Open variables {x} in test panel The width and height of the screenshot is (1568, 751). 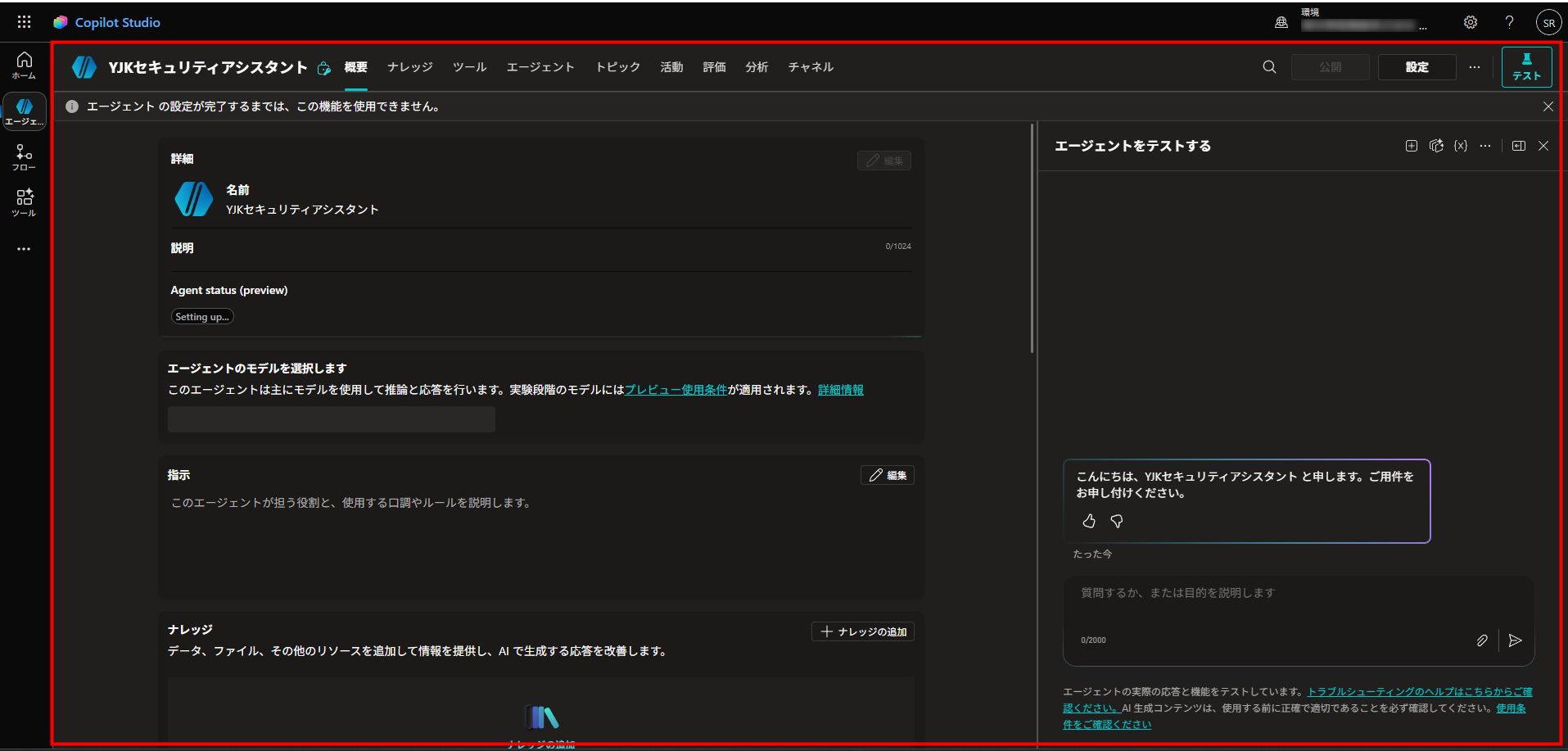click(x=1461, y=146)
